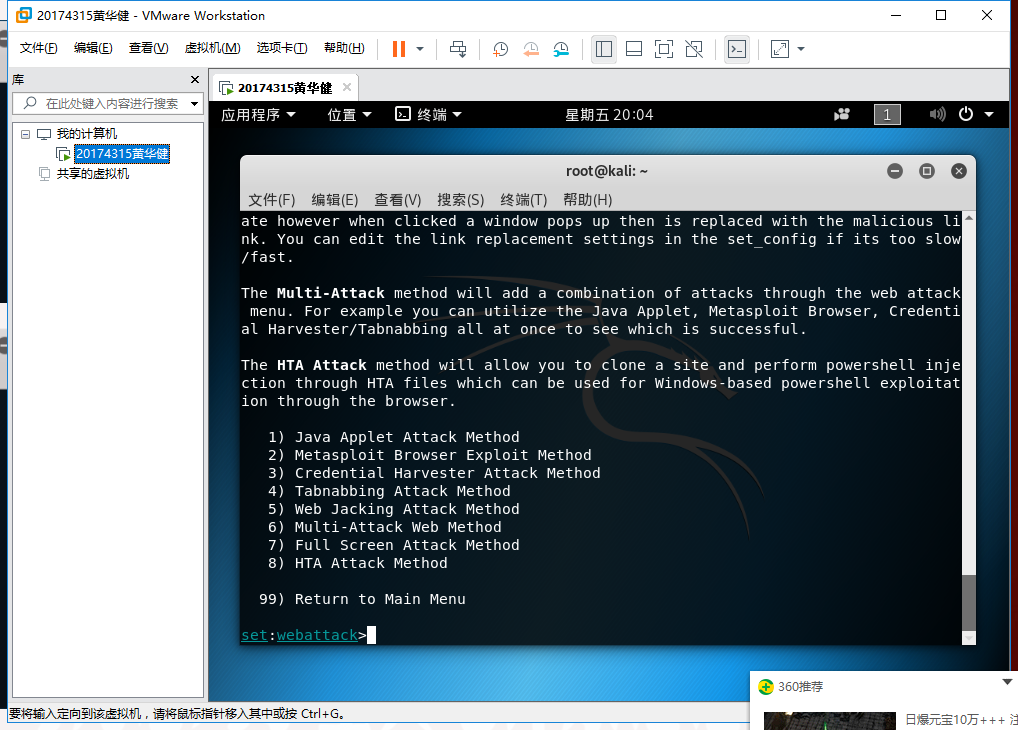The width and height of the screenshot is (1018, 730).
Task: Open the 查看(V) menu in VMware
Action: click(x=148, y=48)
